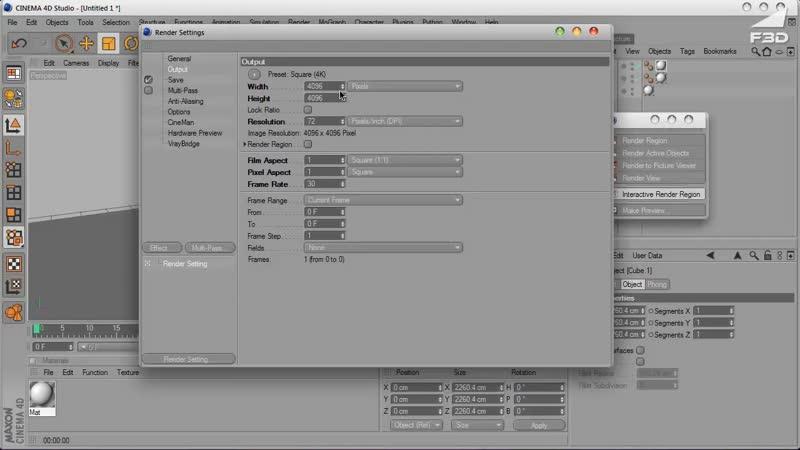Click the Render Setting button at bottom
The width and height of the screenshot is (800, 450).
188,359
